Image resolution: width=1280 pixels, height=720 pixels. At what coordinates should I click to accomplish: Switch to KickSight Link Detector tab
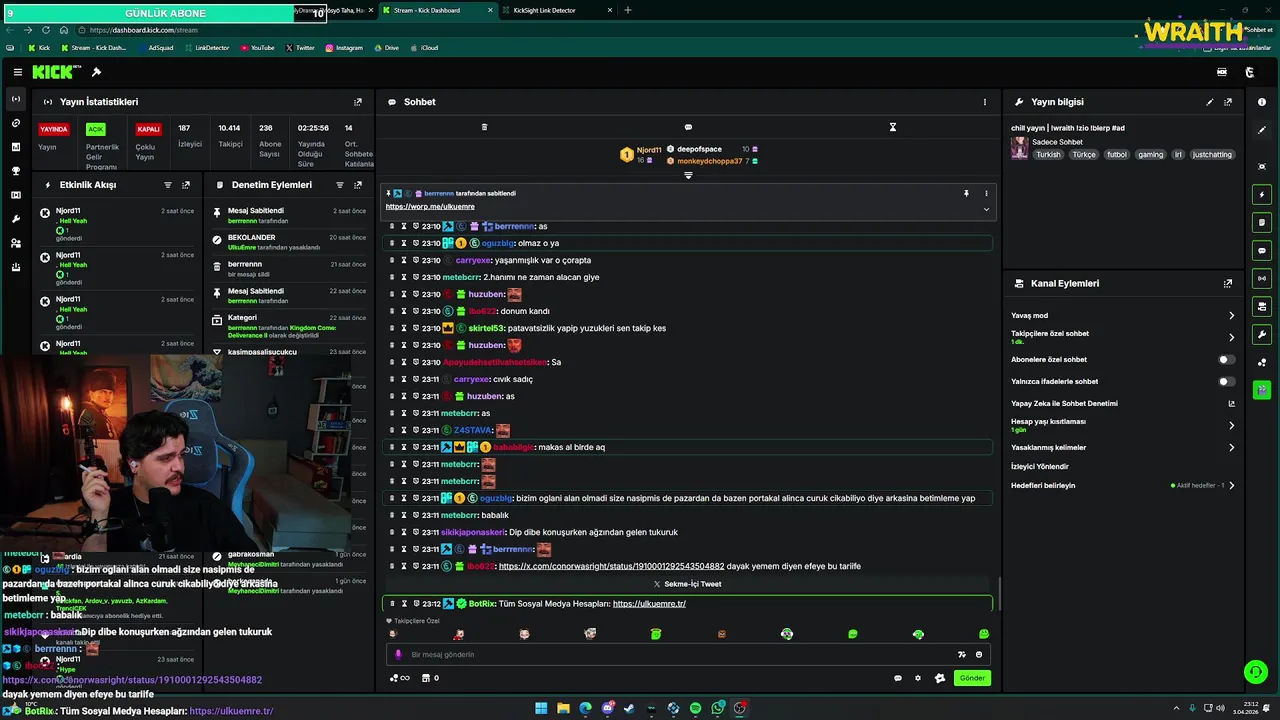pyautogui.click(x=555, y=10)
